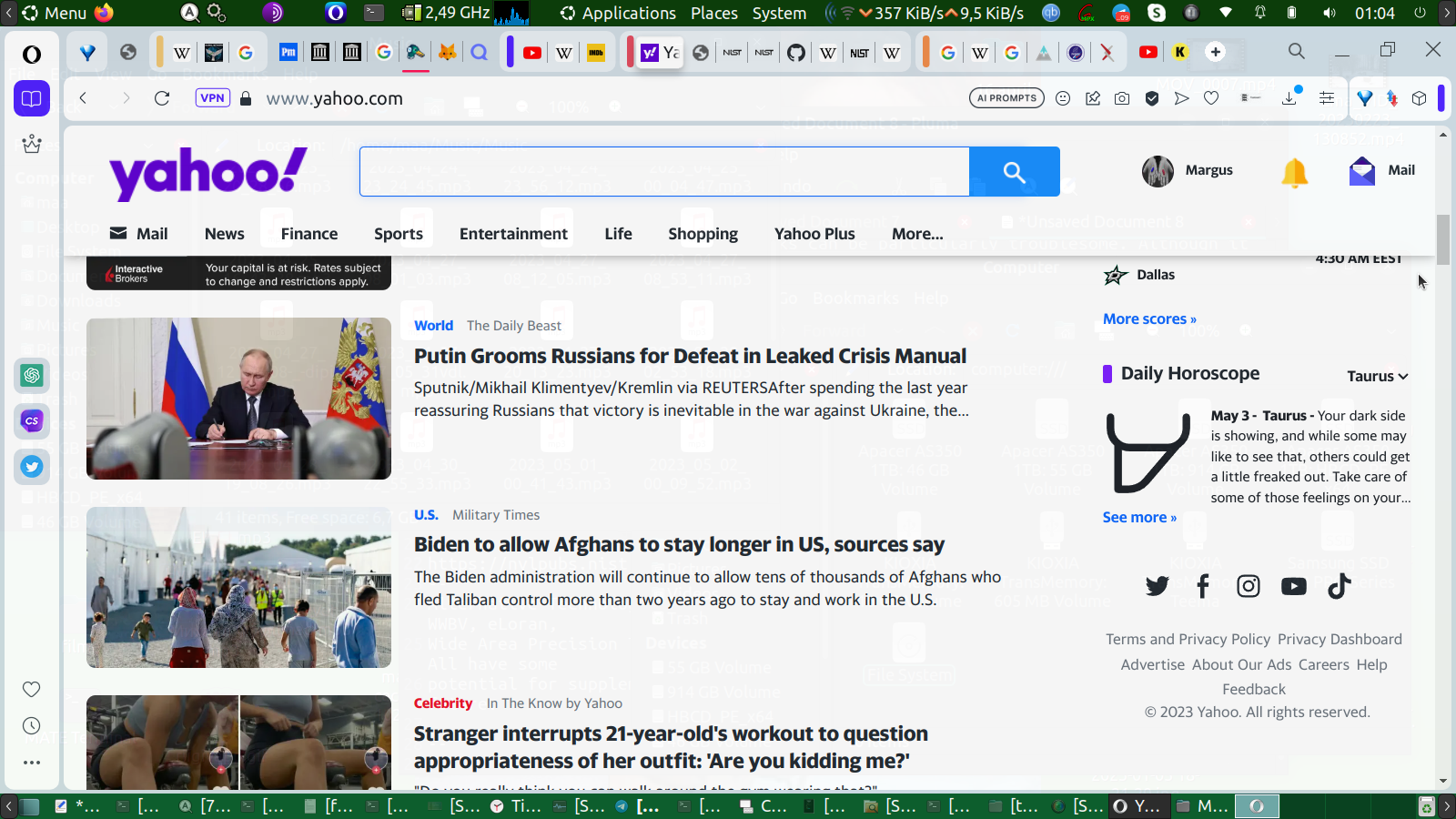Open ChatSonic CS icon in sidebar
1456x819 pixels.
coord(32,420)
